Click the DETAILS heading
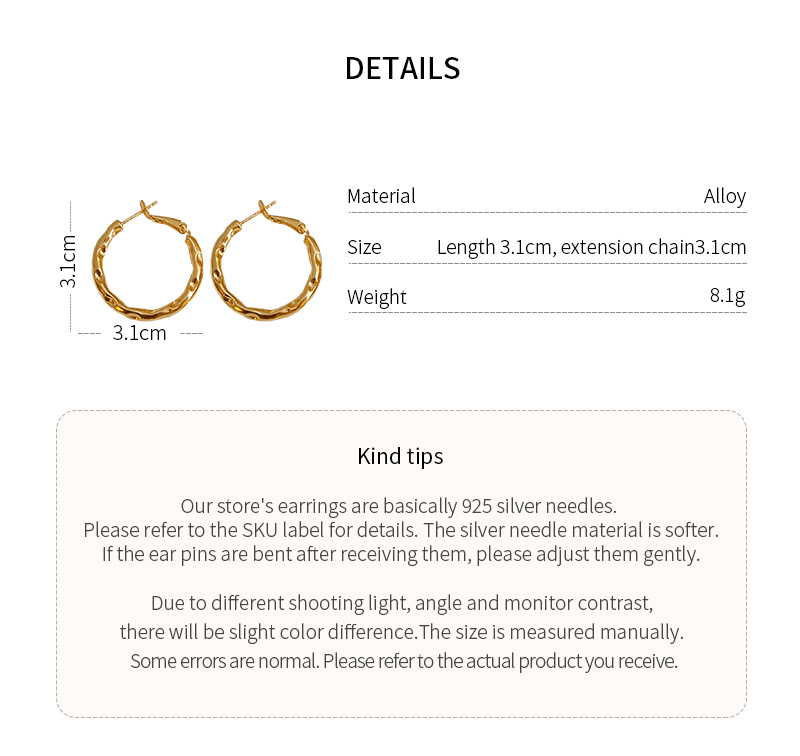 click(402, 68)
